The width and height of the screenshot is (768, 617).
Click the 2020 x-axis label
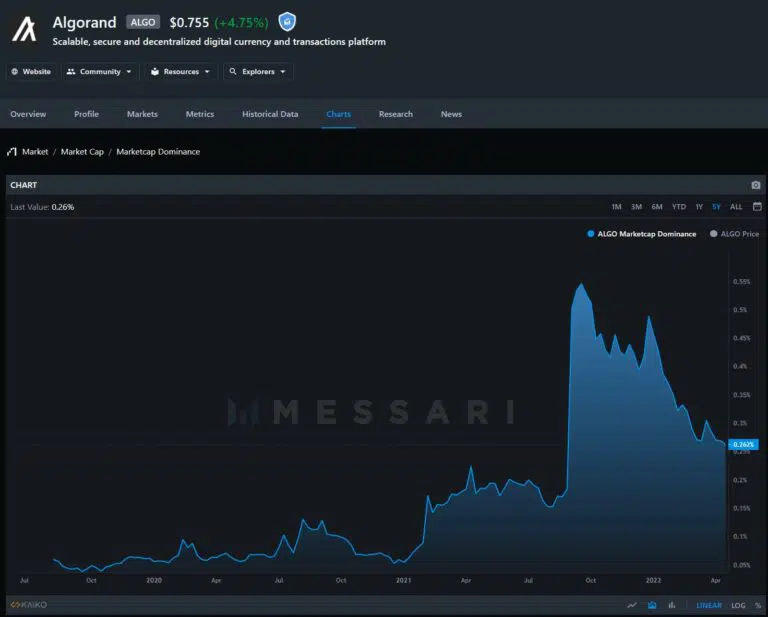click(154, 580)
